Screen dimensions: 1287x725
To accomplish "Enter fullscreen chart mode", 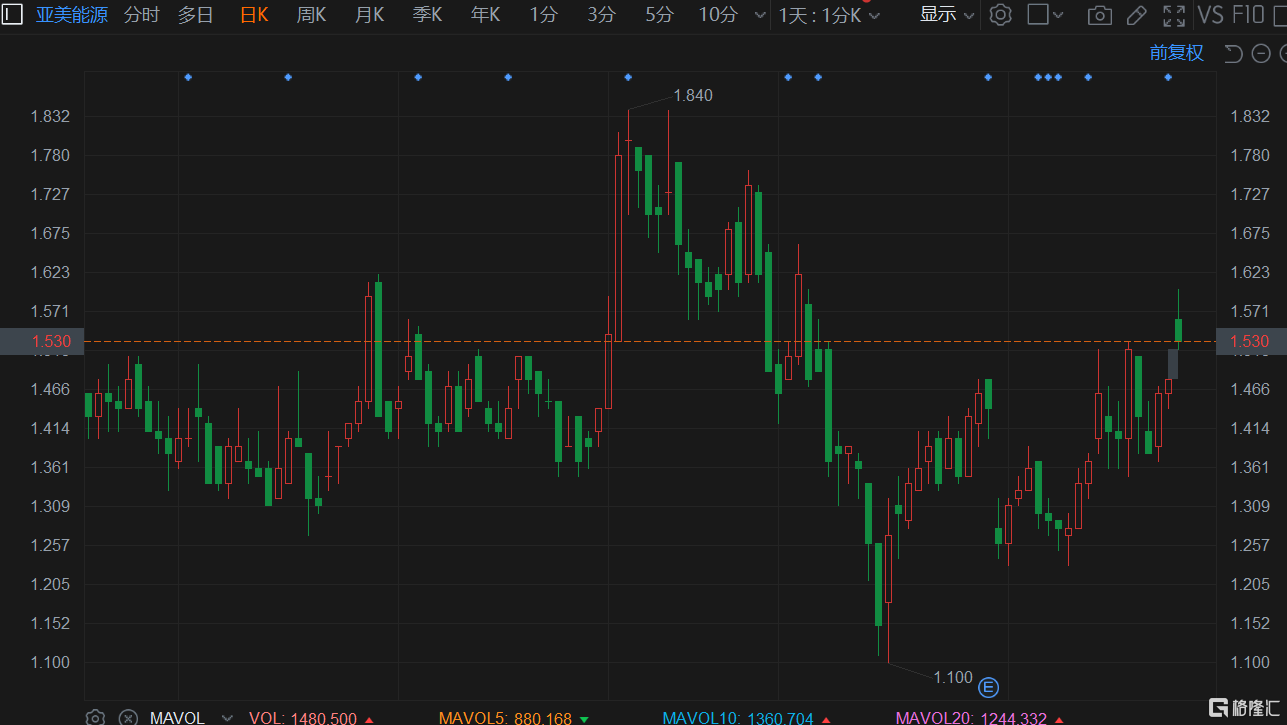I will point(1174,15).
